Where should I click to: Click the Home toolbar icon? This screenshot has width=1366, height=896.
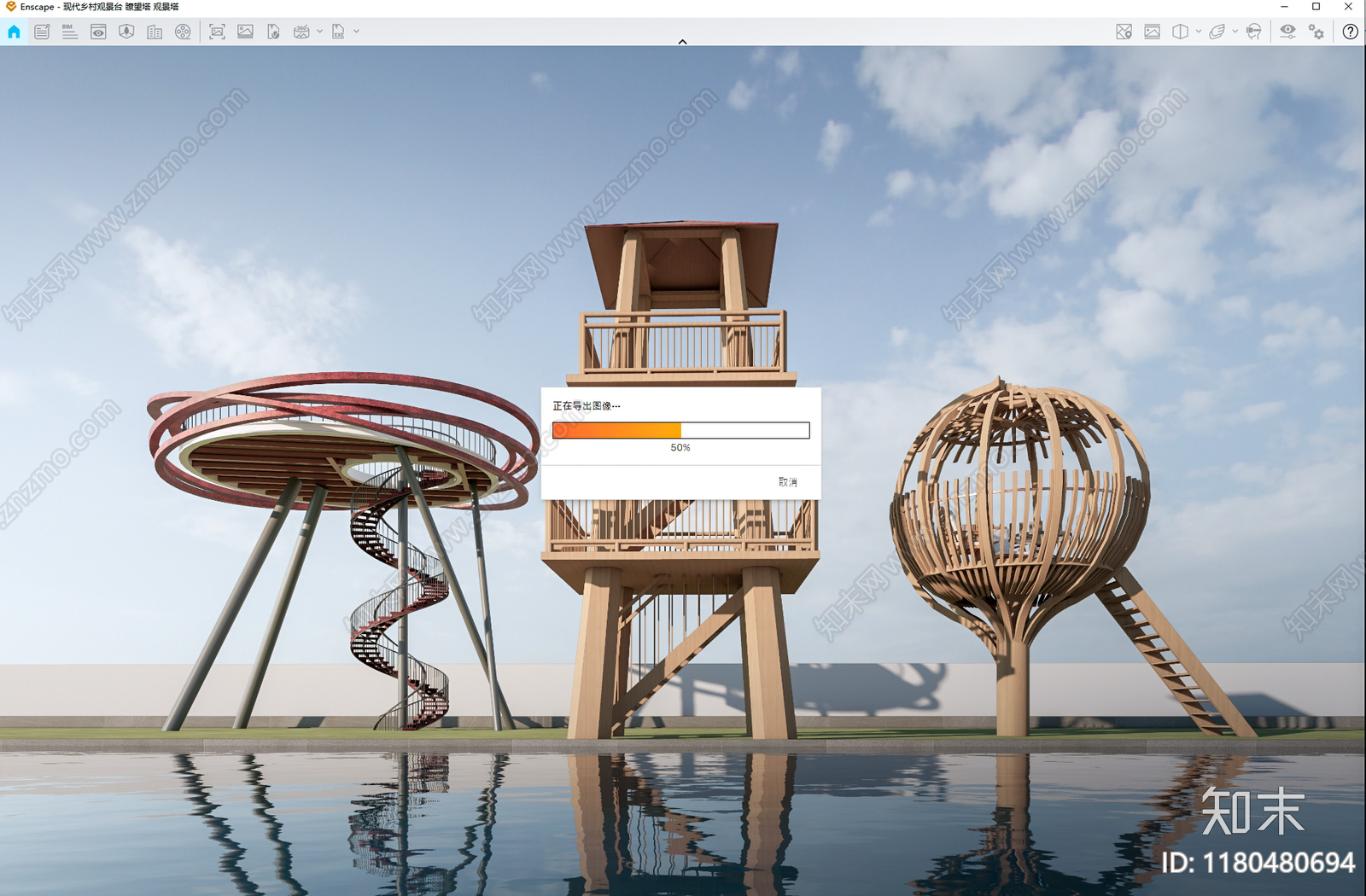(x=14, y=32)
